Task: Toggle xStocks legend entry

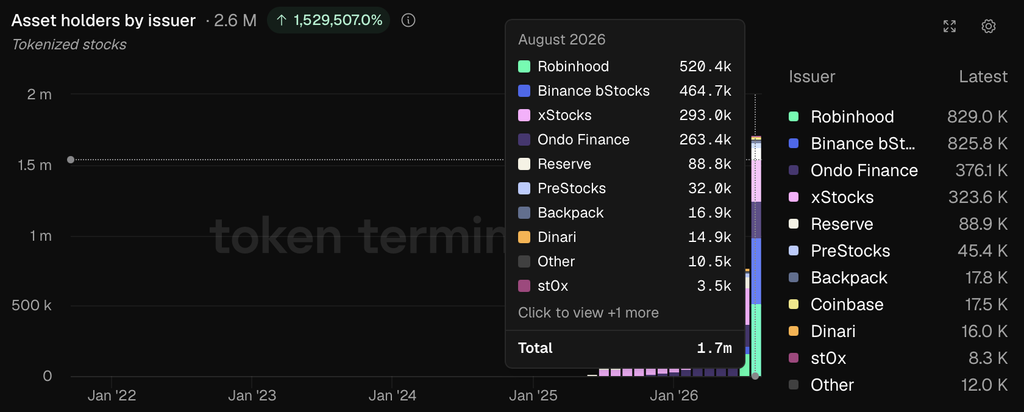Action: pyautogui.click(x=898, y=197)
